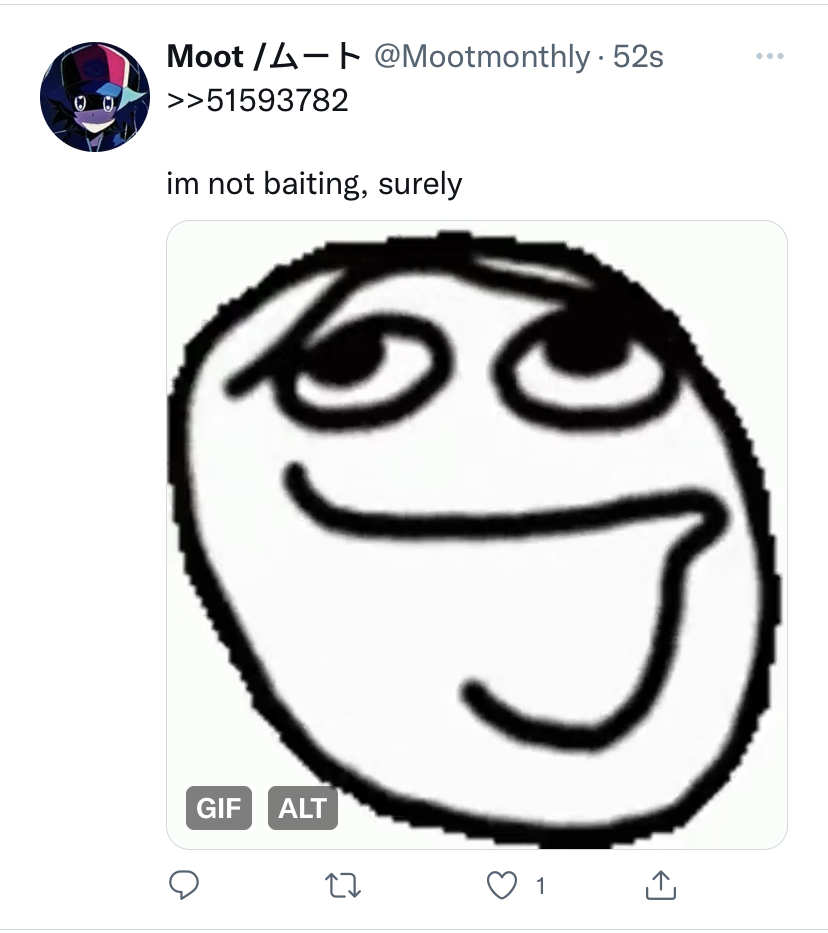This screenshot has width=828, height=933.
Task: Retweet the post using the arrows icon
Action: (x=343, y=885)
